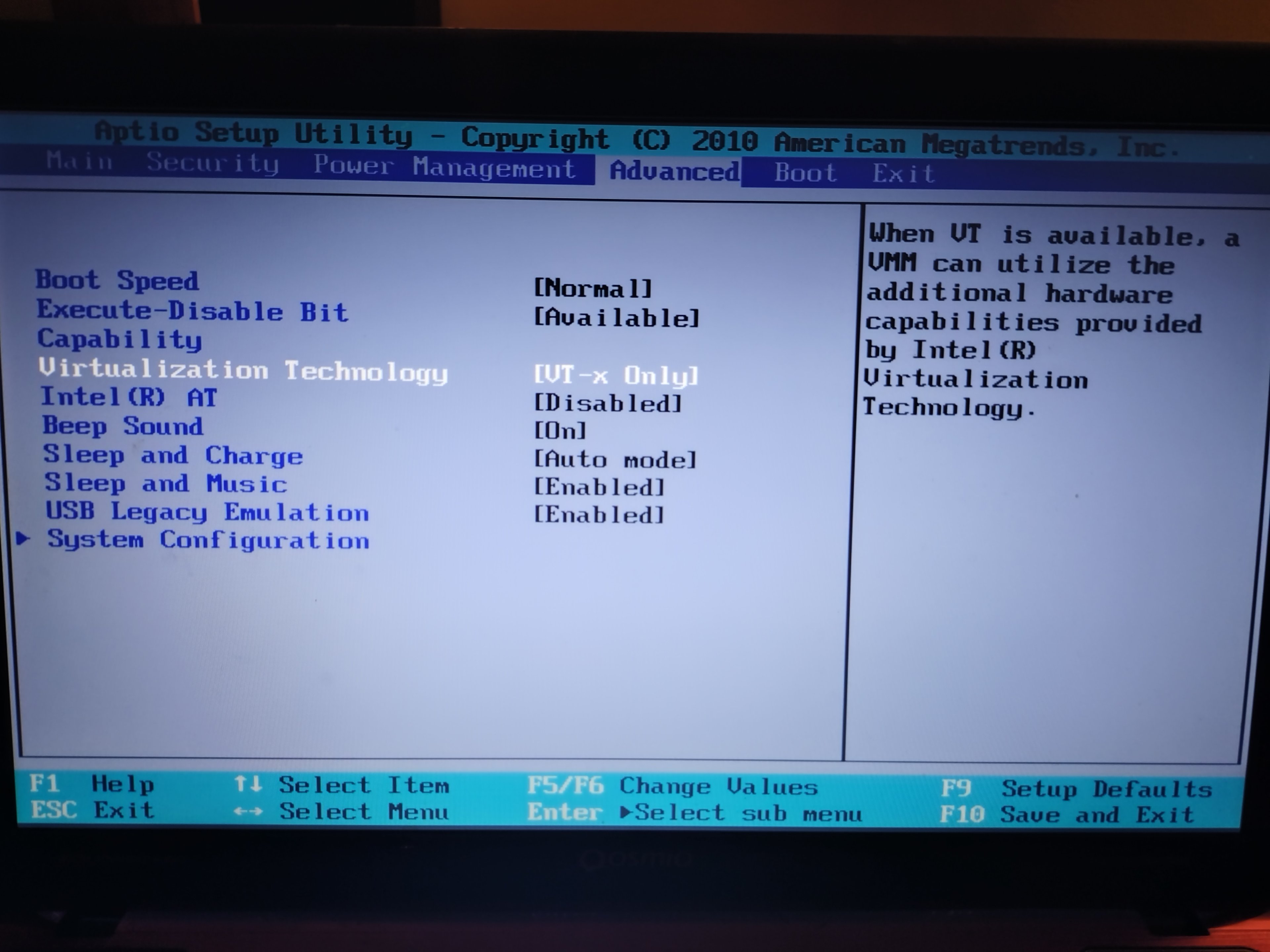
Task: Select the System Configuration entry
Action: tap(208, 540)
